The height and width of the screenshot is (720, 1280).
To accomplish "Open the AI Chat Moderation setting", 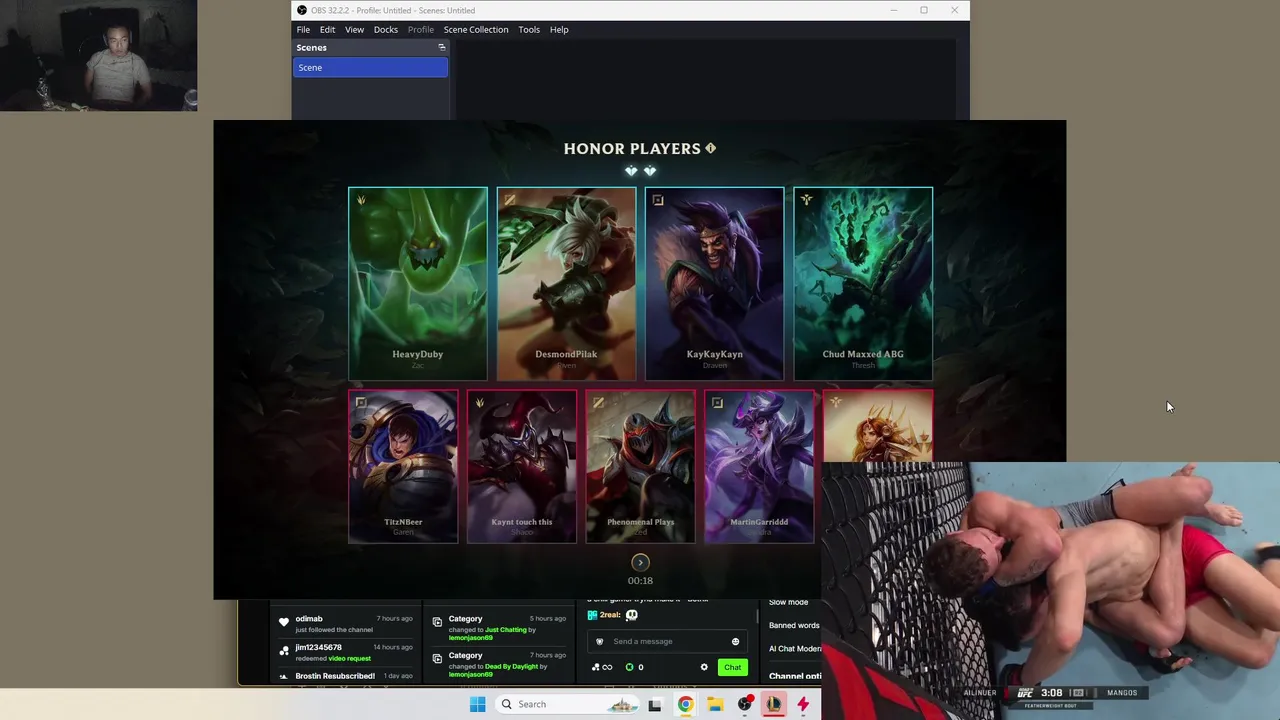I will pyautogui.click(x=795, y=648).
